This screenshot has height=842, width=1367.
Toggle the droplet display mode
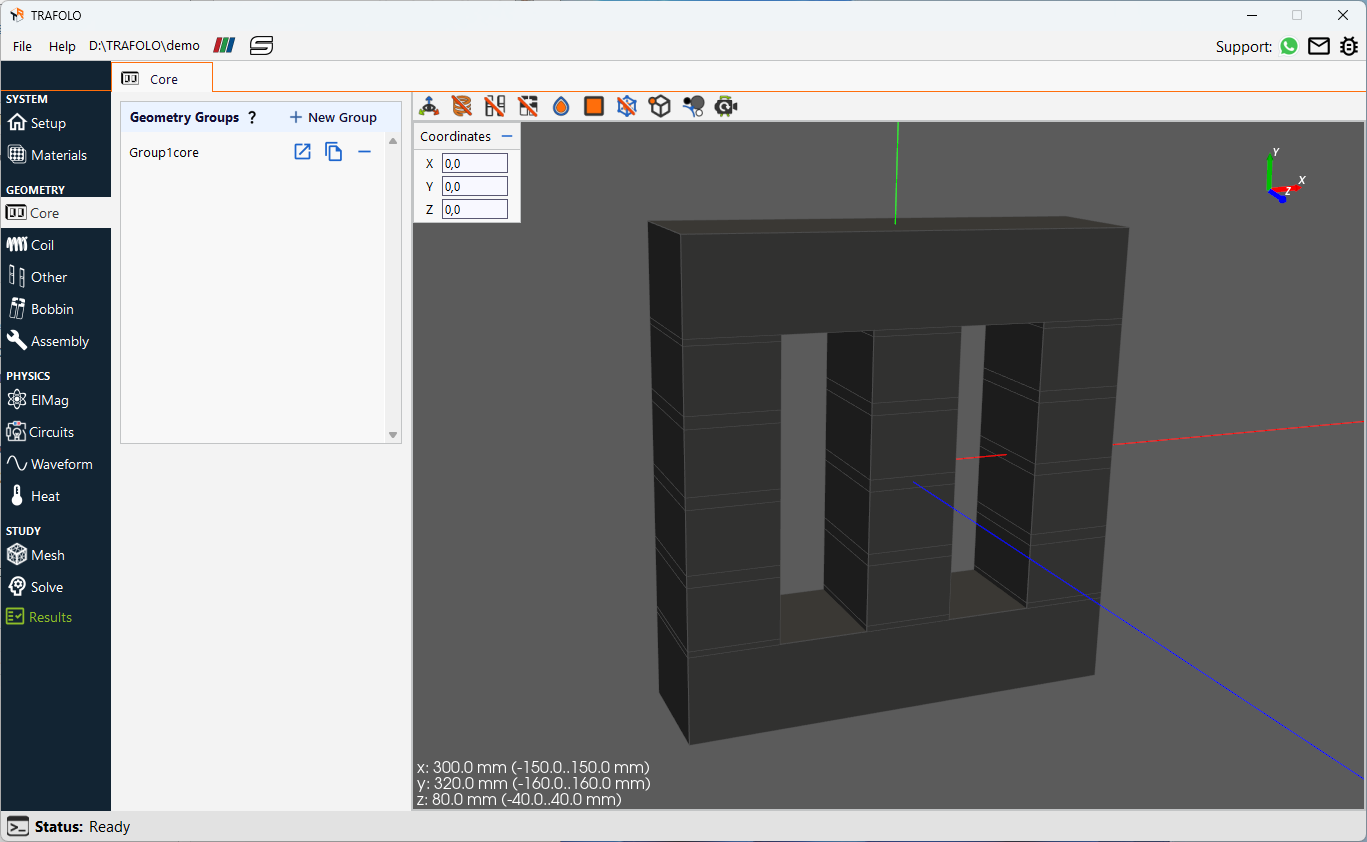click(560, 105)
